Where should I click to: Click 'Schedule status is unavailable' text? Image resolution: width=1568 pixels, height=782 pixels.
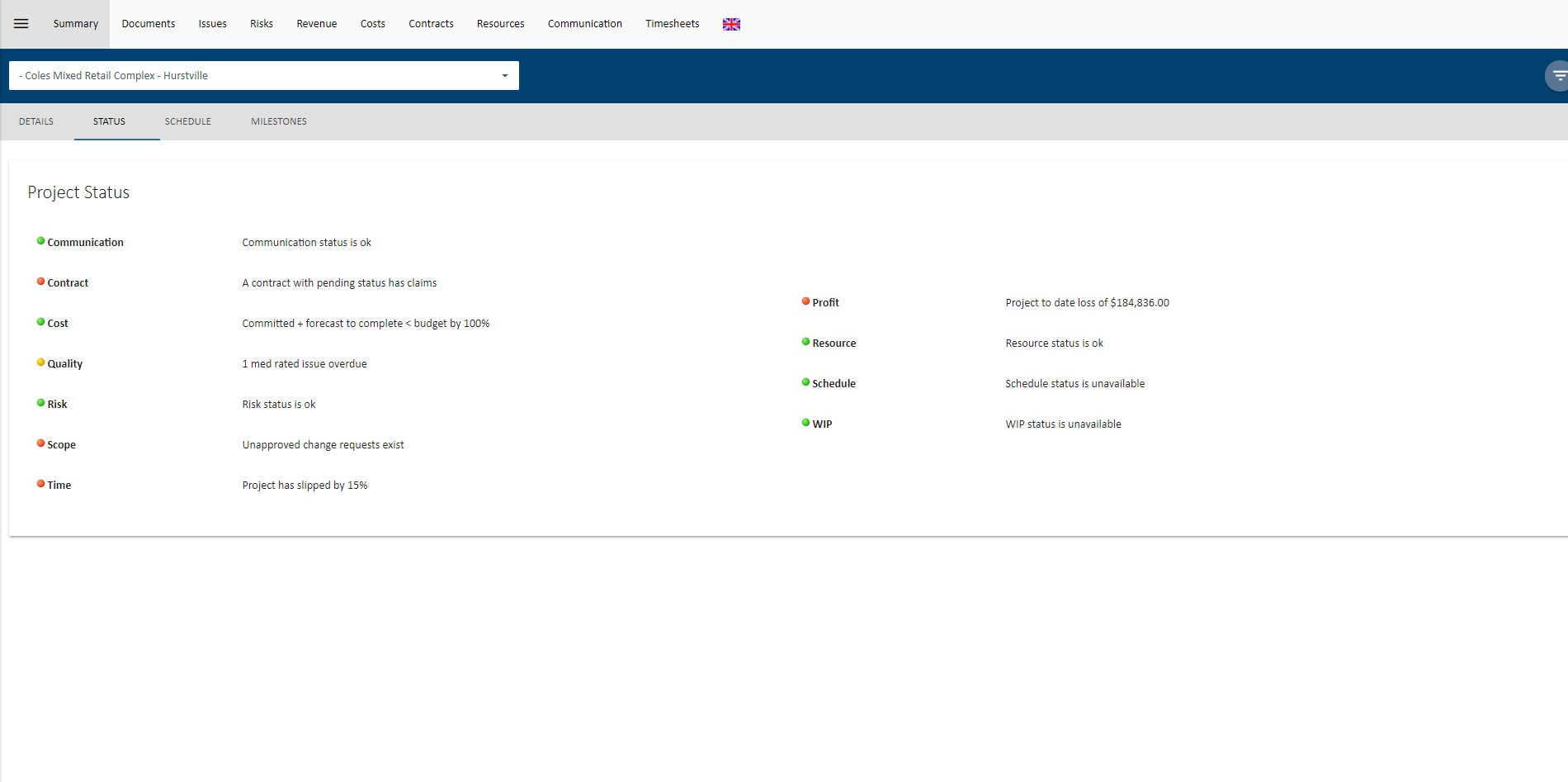pyautogui.click(x=1075, y=384)
